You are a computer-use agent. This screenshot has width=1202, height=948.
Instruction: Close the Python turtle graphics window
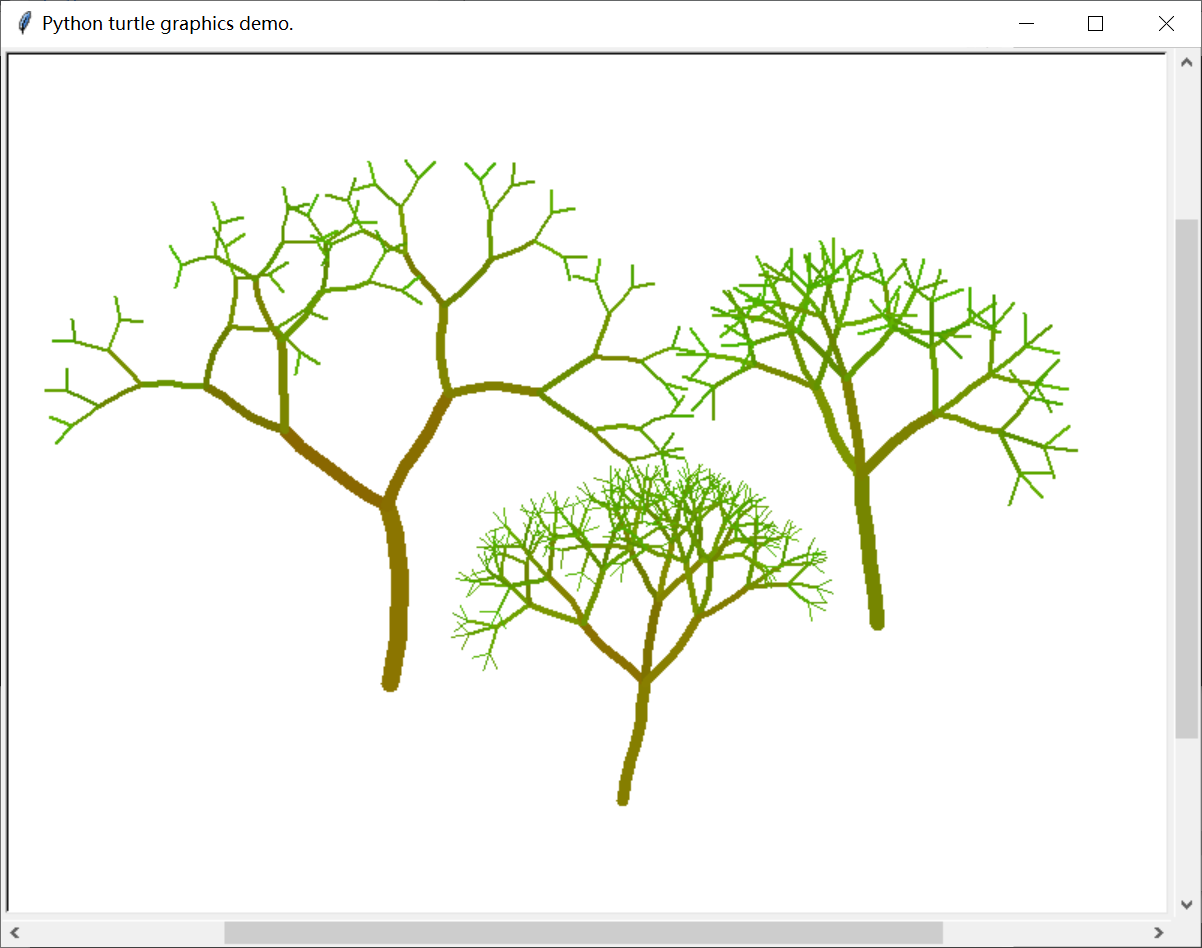1166,24
